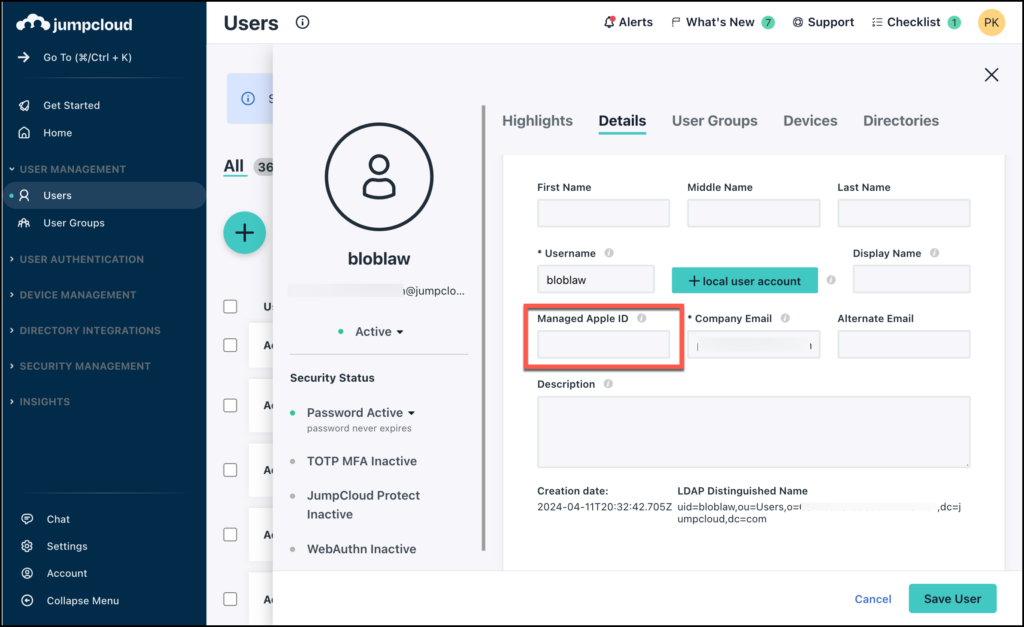Click TOTP MFA Inactive status
This screenshot has width=1024, height=627.
[x=362, y=461]
